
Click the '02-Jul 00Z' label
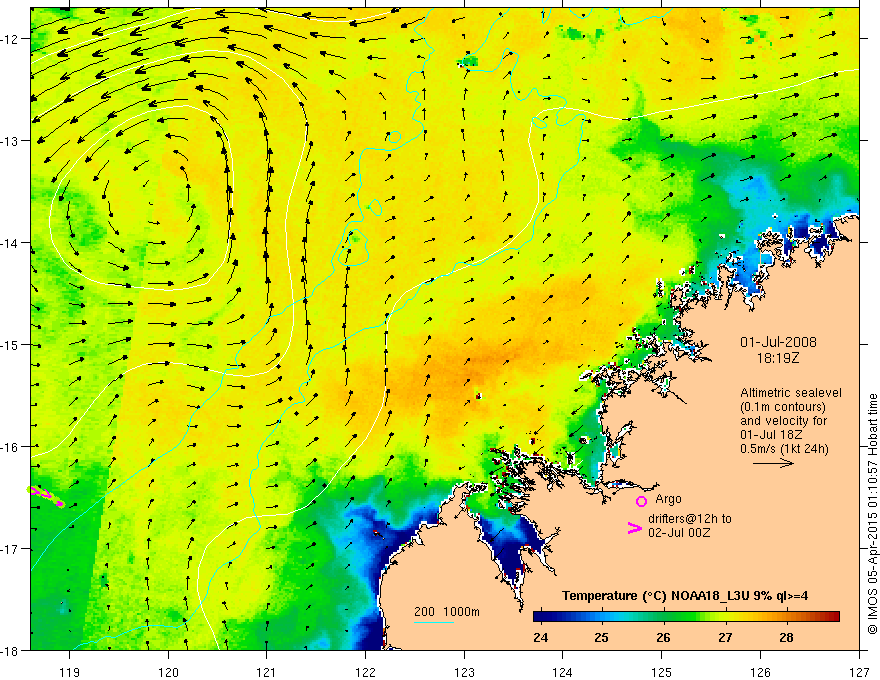(679, 532)
